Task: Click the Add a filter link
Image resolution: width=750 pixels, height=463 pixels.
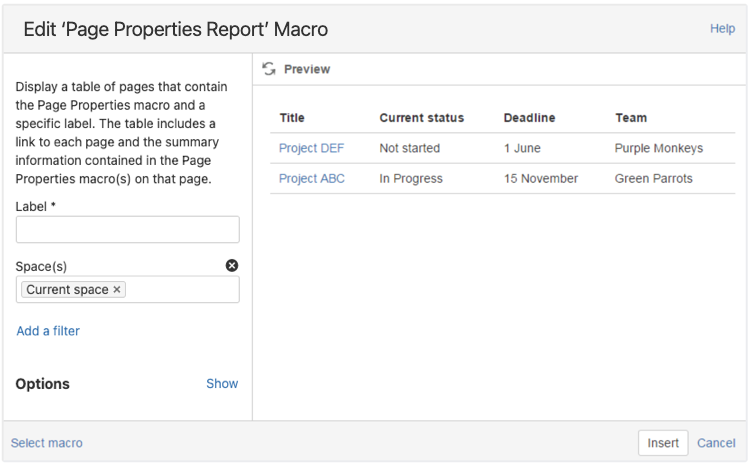Action: pos(48,331)
